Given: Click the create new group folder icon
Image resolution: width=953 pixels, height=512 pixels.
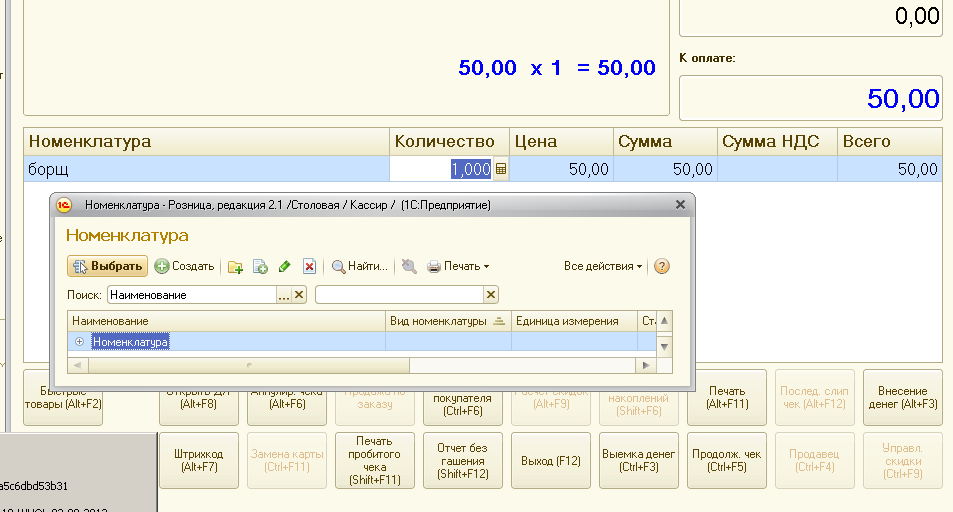Looking at the screenshot, I should pyautogui.click(x=235, y=267).
